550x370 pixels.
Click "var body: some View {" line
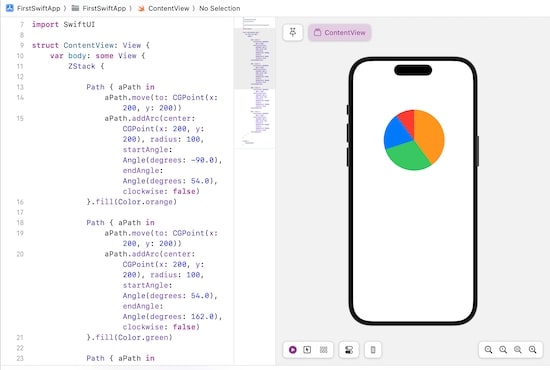pos(98,56)
